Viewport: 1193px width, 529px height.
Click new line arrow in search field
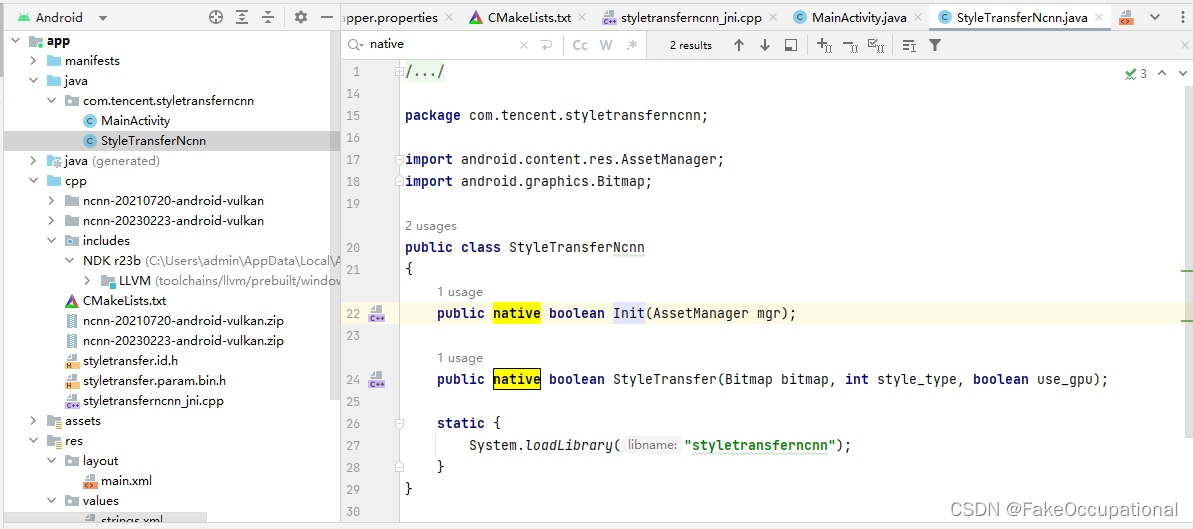546,46
